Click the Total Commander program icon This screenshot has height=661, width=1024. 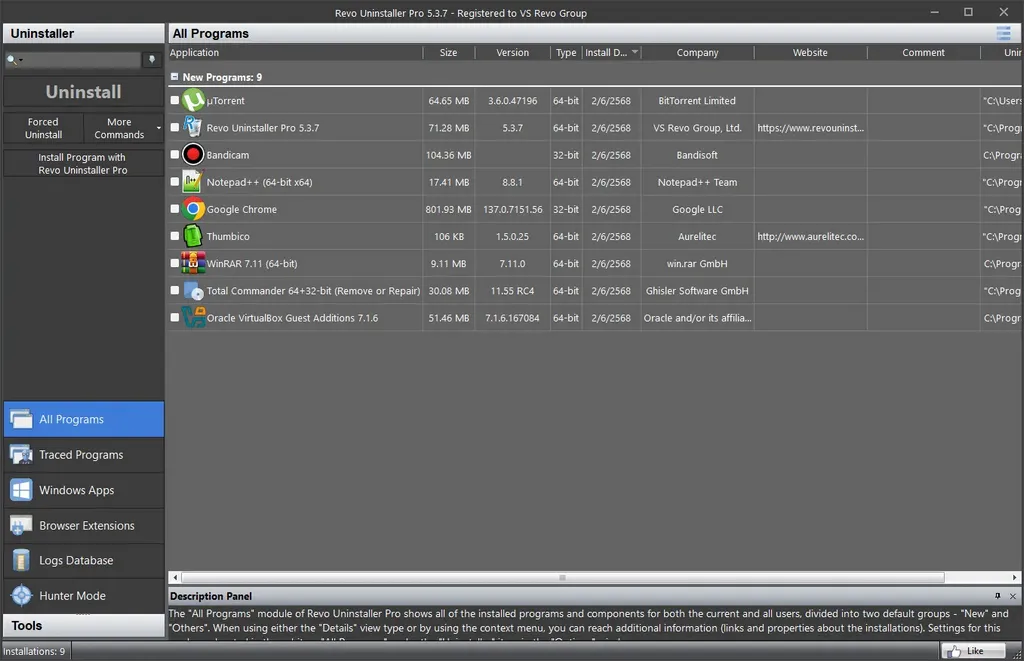(x=193, y=291)
